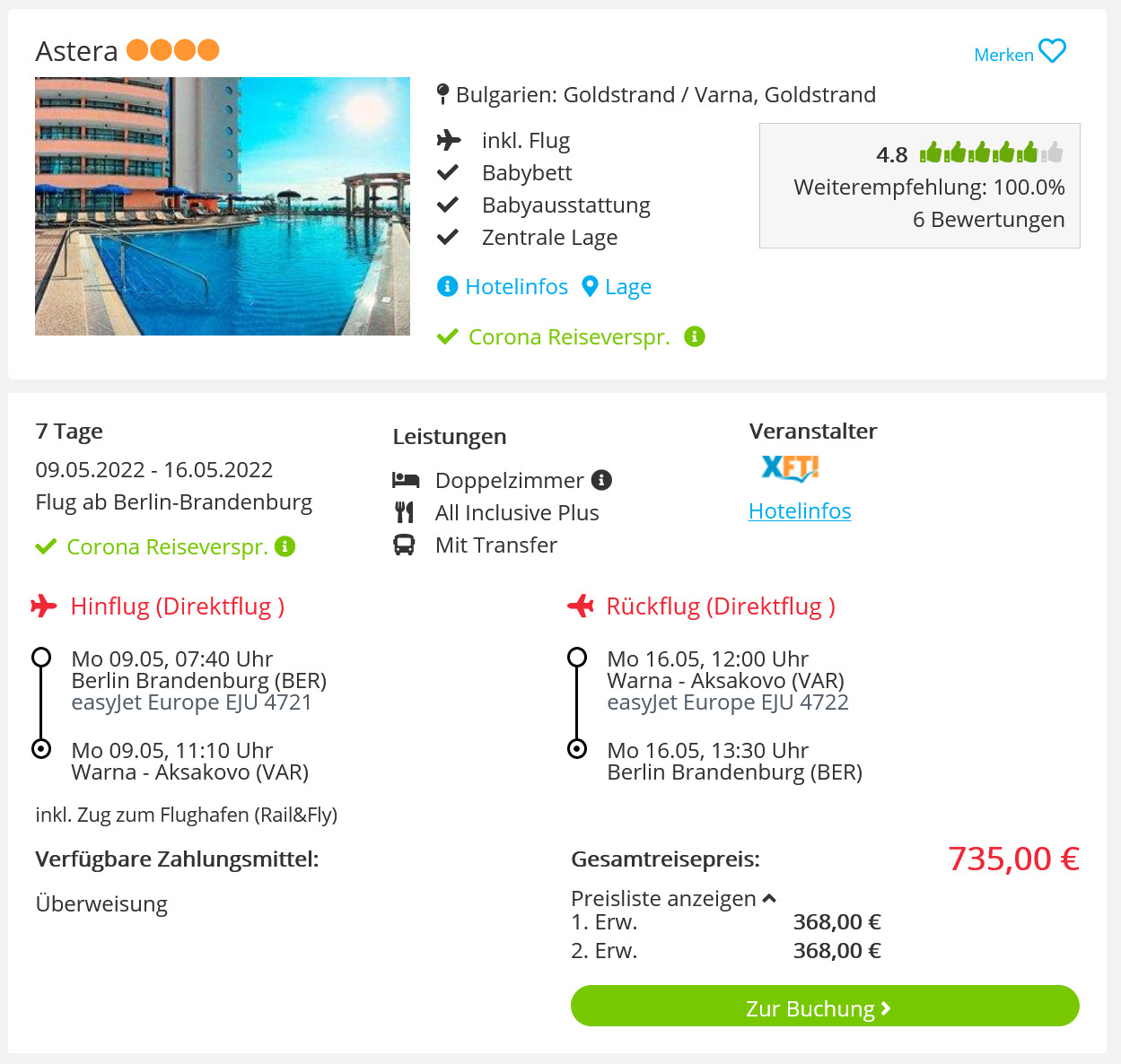
Task: Click the 6 Bewertungen reviews text
Action: point(988,220)
